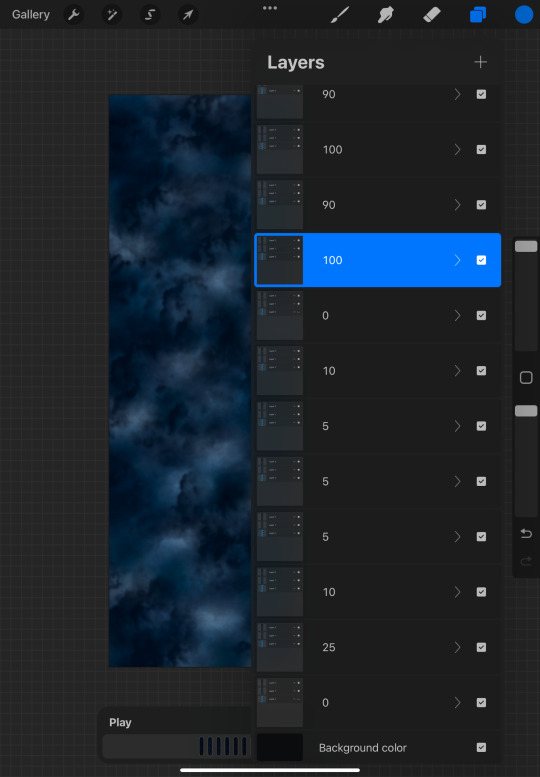Select the Paint brush tool
The image size is (540, 777).
pos(340,15)
